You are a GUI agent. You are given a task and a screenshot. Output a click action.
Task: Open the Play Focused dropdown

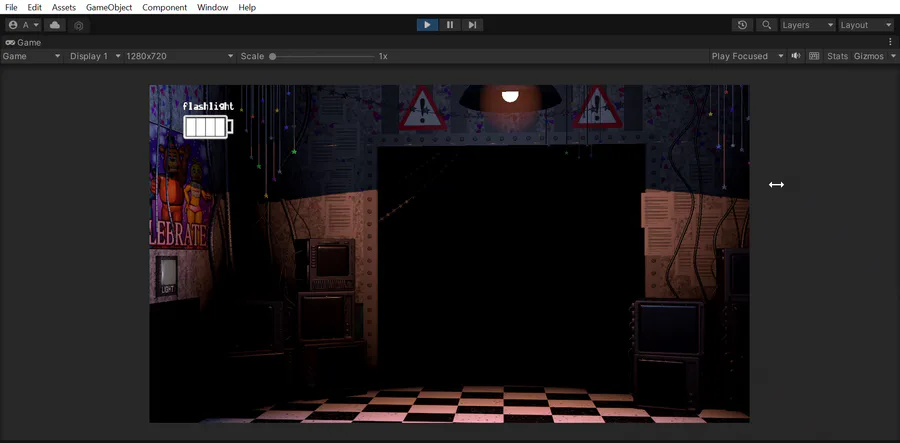747,56
